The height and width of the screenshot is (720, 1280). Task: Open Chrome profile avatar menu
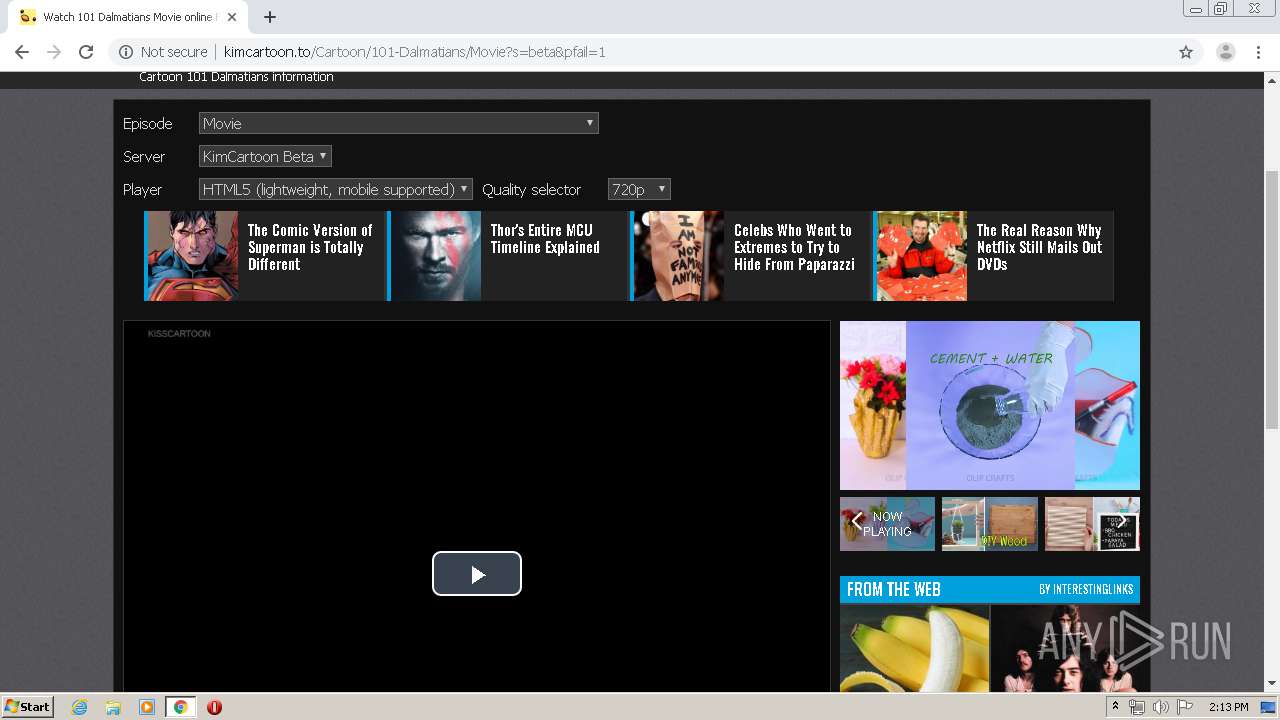click(1225, 52)
